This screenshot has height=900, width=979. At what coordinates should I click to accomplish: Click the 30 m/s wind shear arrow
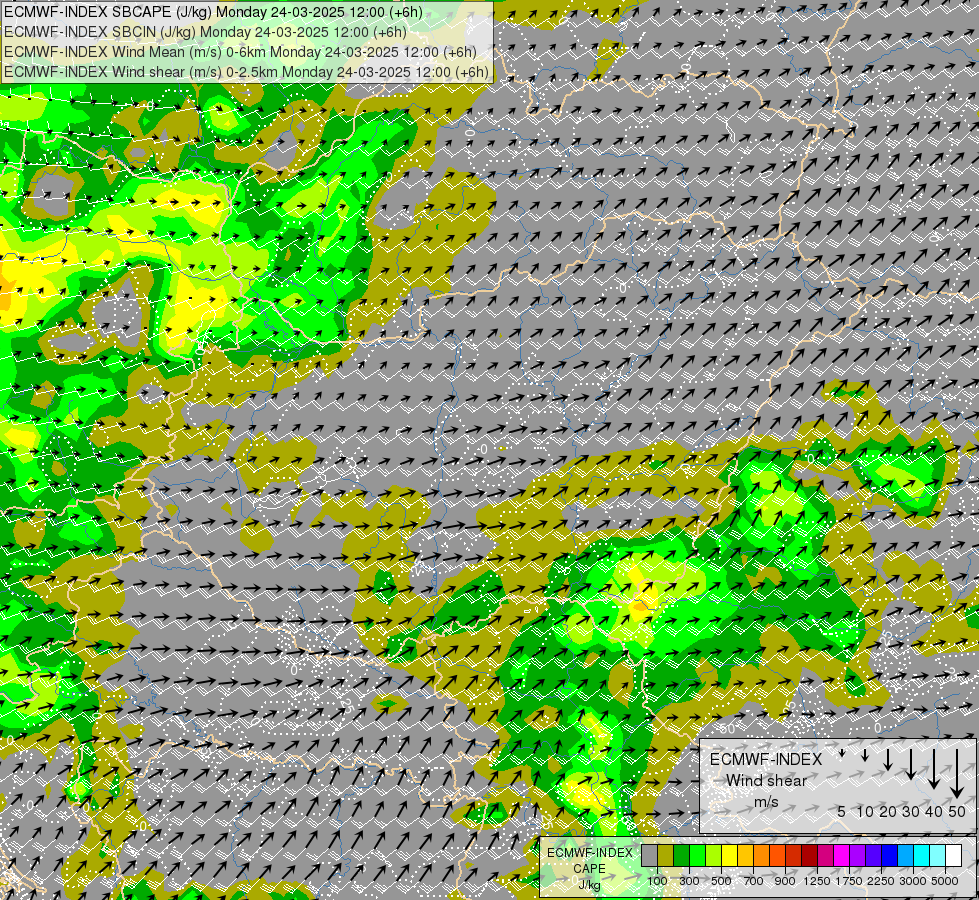tap(911, 764)
